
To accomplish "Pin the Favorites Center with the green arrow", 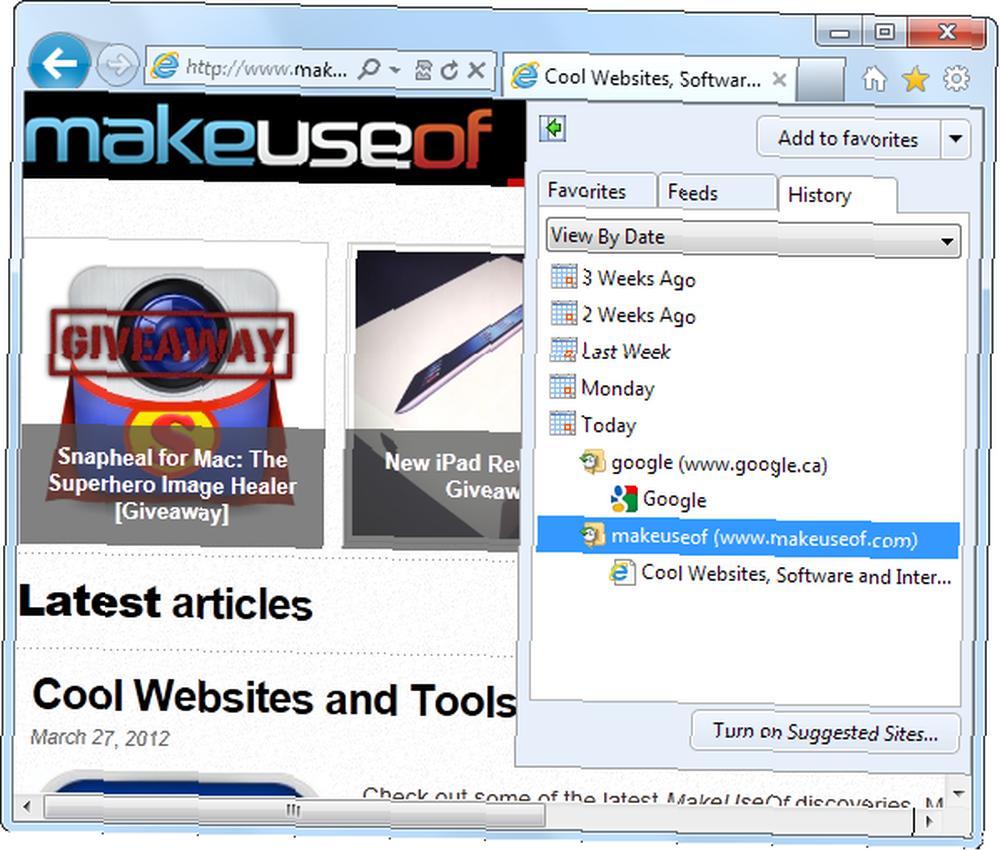I will pos(553,128).
